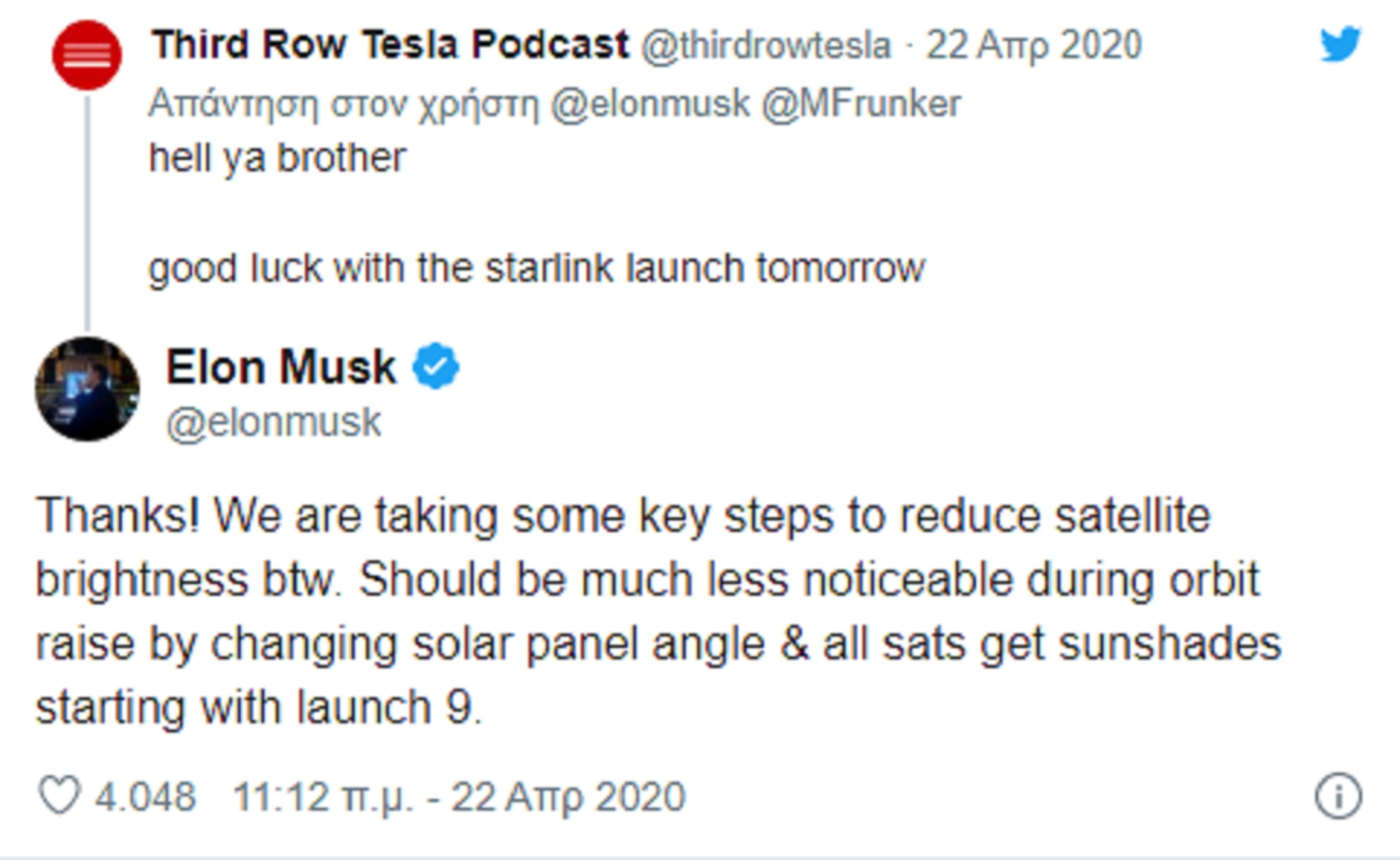Open the @elonmusk handle under Elon Musk

[274, 422]
